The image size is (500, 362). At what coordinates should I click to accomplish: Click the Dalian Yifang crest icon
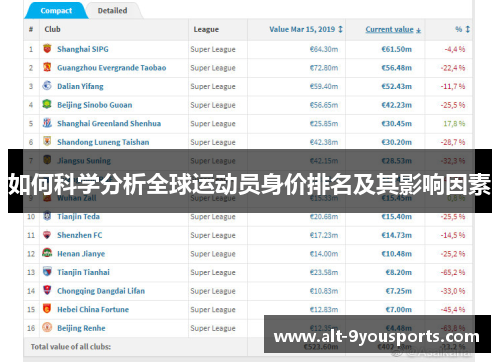click(47, 86)
